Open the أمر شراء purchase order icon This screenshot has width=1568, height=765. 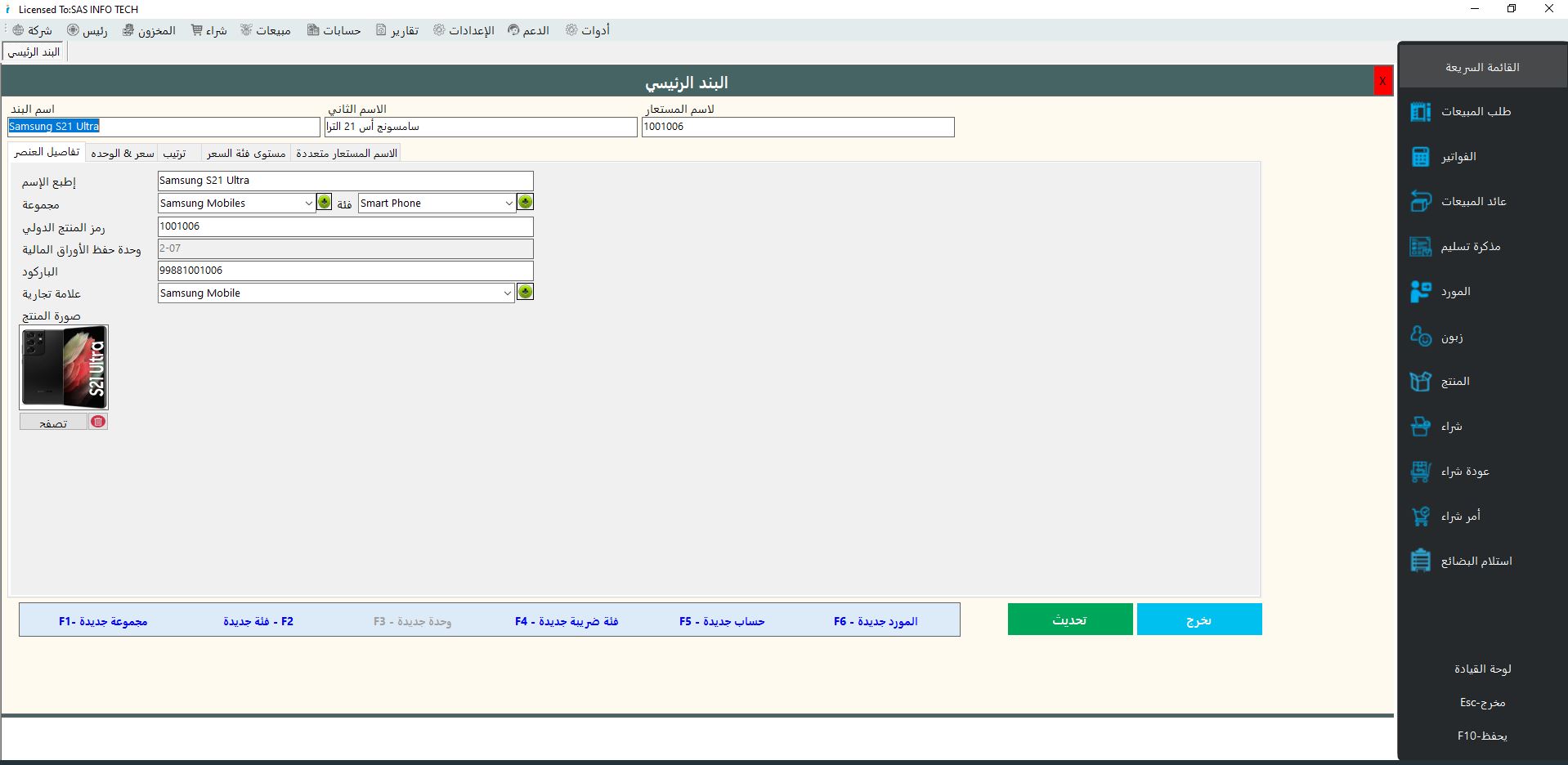[x=1421, y=516]
